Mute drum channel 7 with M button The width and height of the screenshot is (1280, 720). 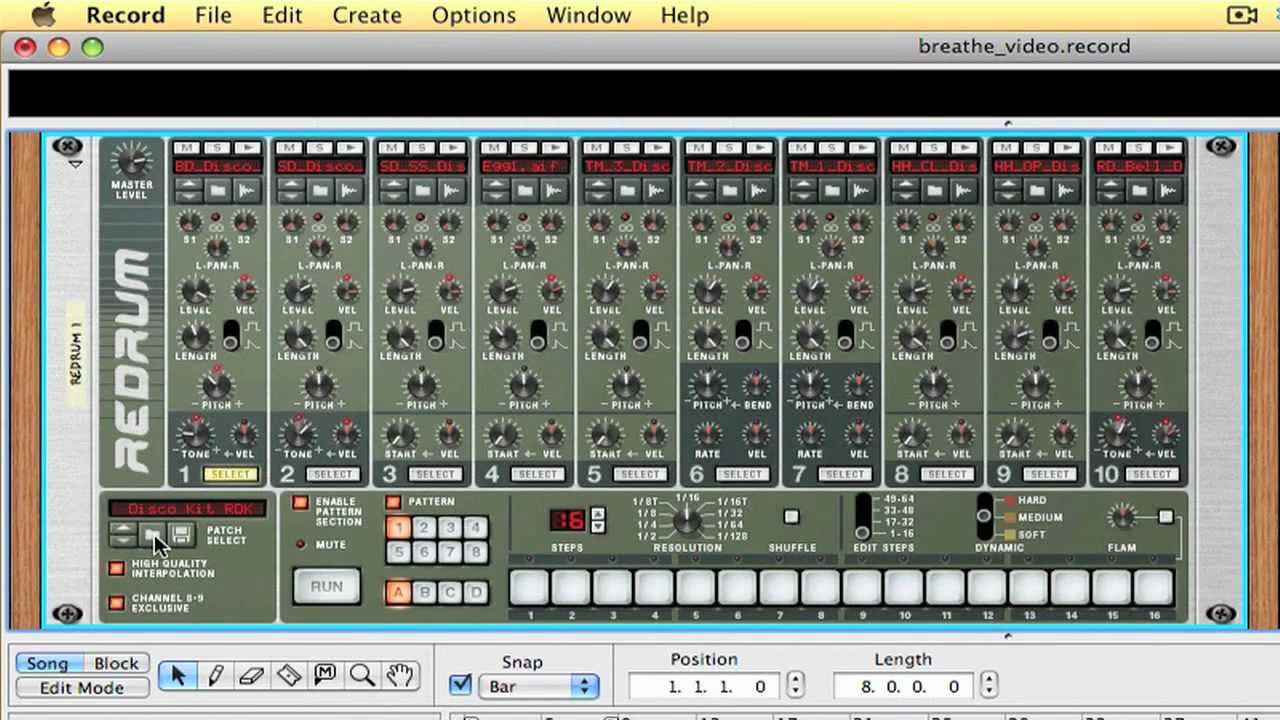[802, 148]
